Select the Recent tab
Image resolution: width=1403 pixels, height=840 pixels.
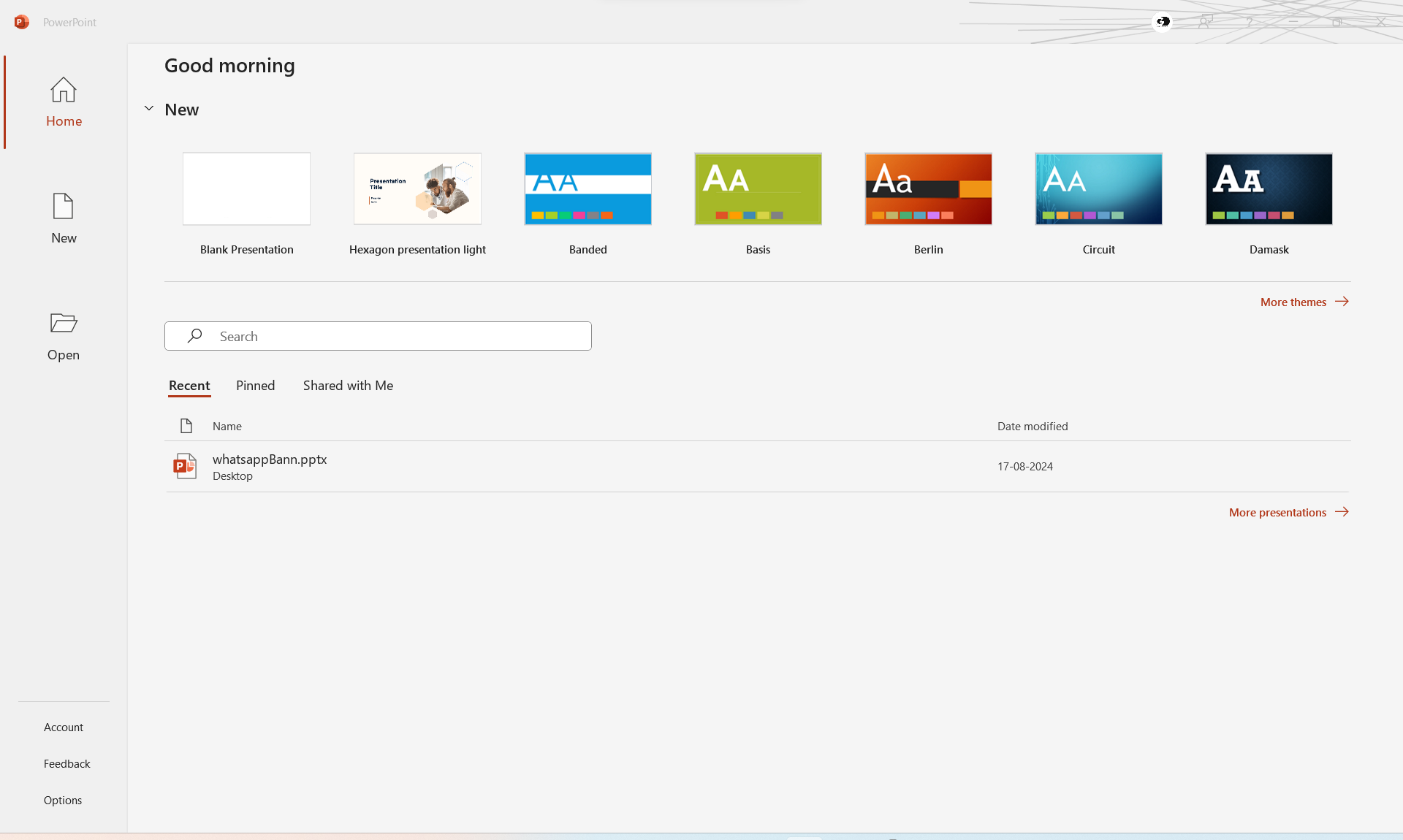(x=189, y=386)
